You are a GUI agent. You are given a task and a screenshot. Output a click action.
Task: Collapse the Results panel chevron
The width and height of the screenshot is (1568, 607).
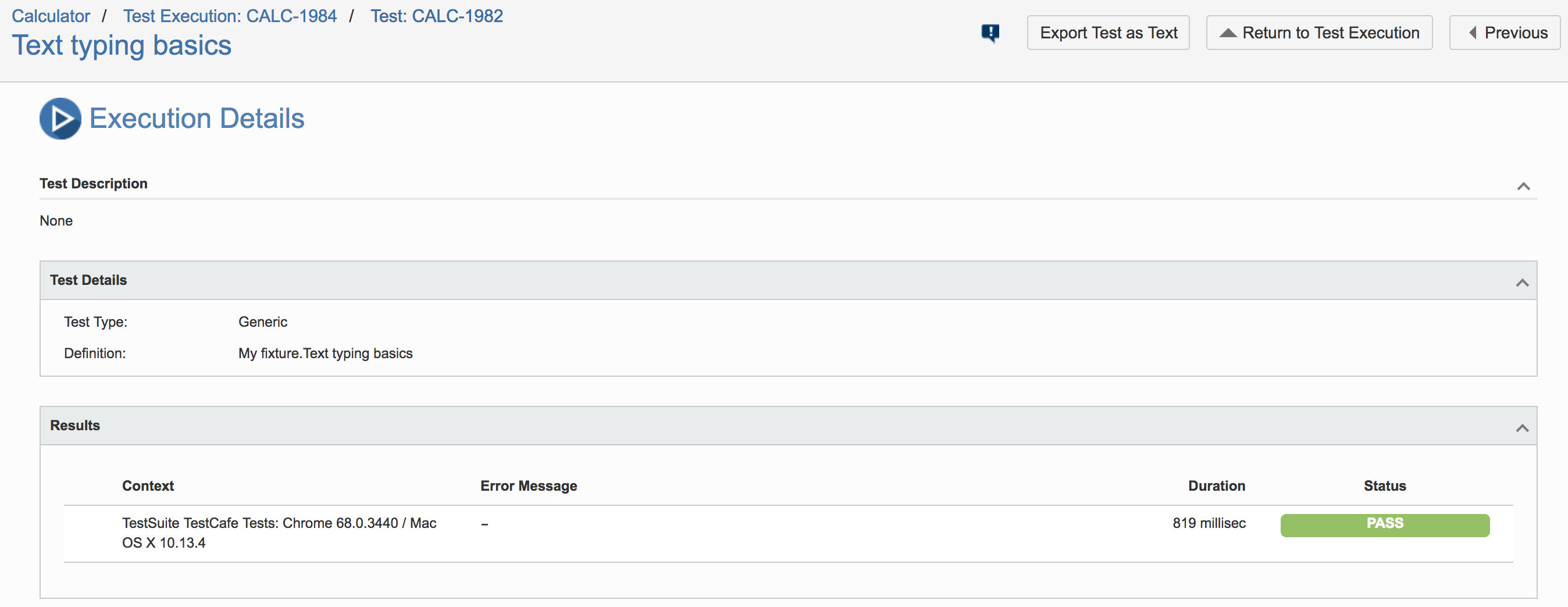click(x=1523, y=428)
